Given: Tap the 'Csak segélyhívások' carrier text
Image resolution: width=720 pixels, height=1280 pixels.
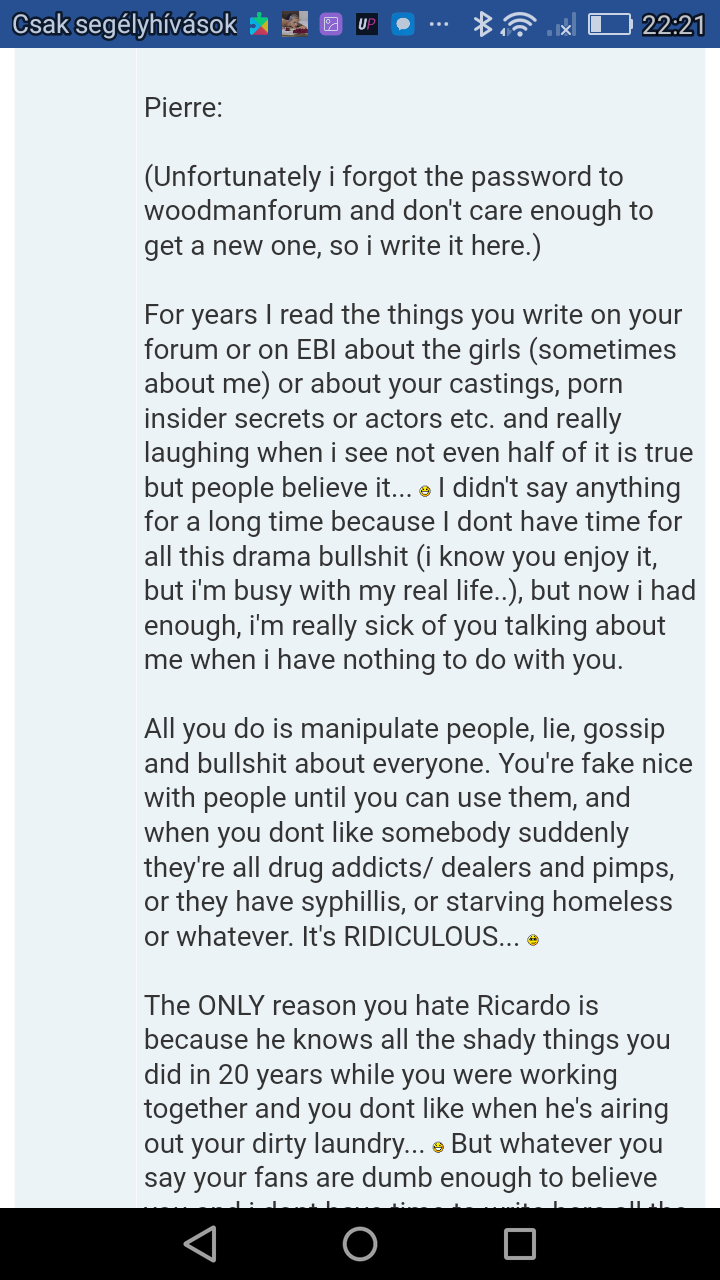Looking at the screenshot, I should 124,24.
